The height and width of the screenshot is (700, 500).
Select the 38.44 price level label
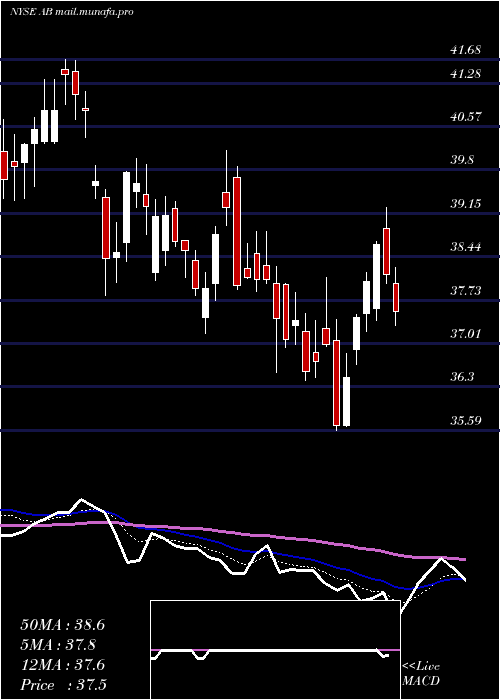(465, 247)
